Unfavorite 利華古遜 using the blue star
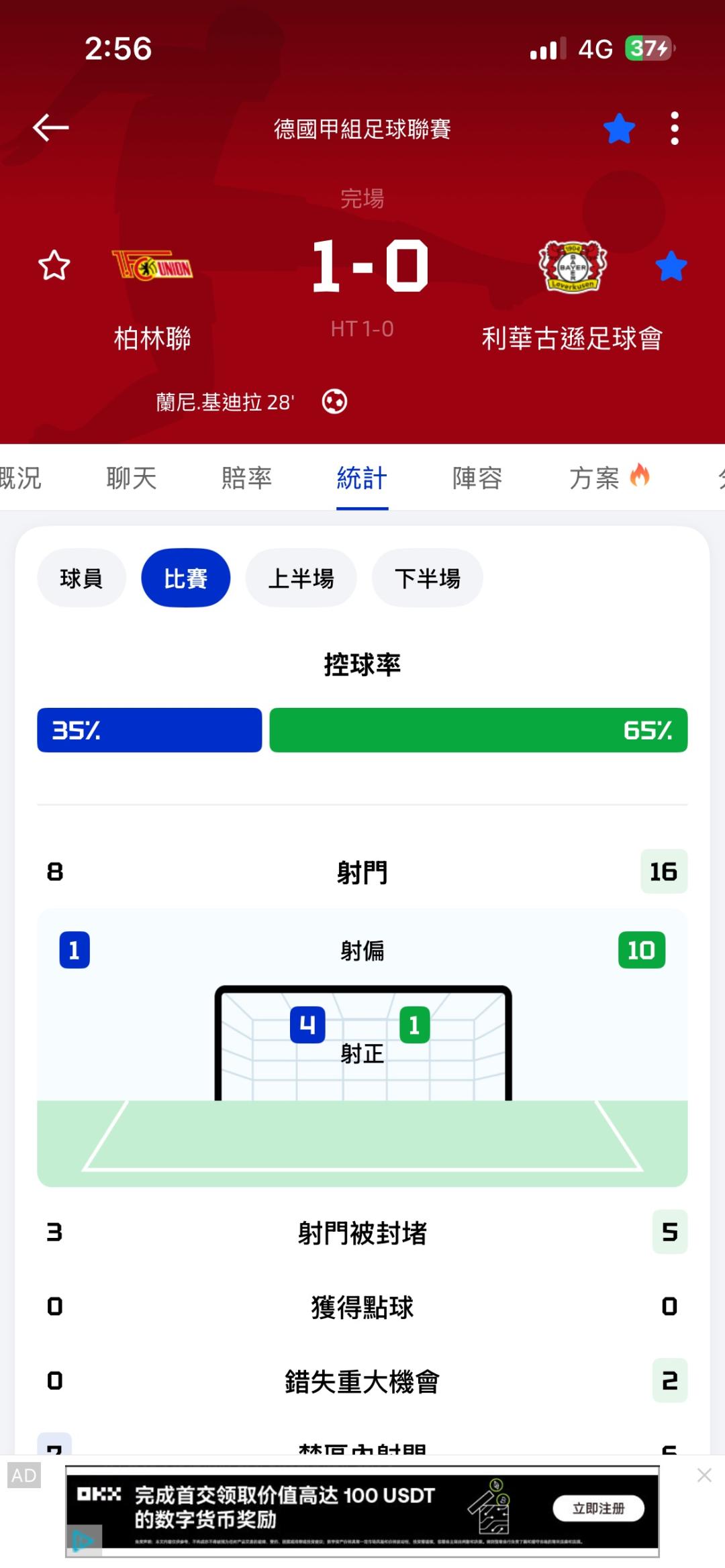The image size is (725, 1568). (671, 266)
